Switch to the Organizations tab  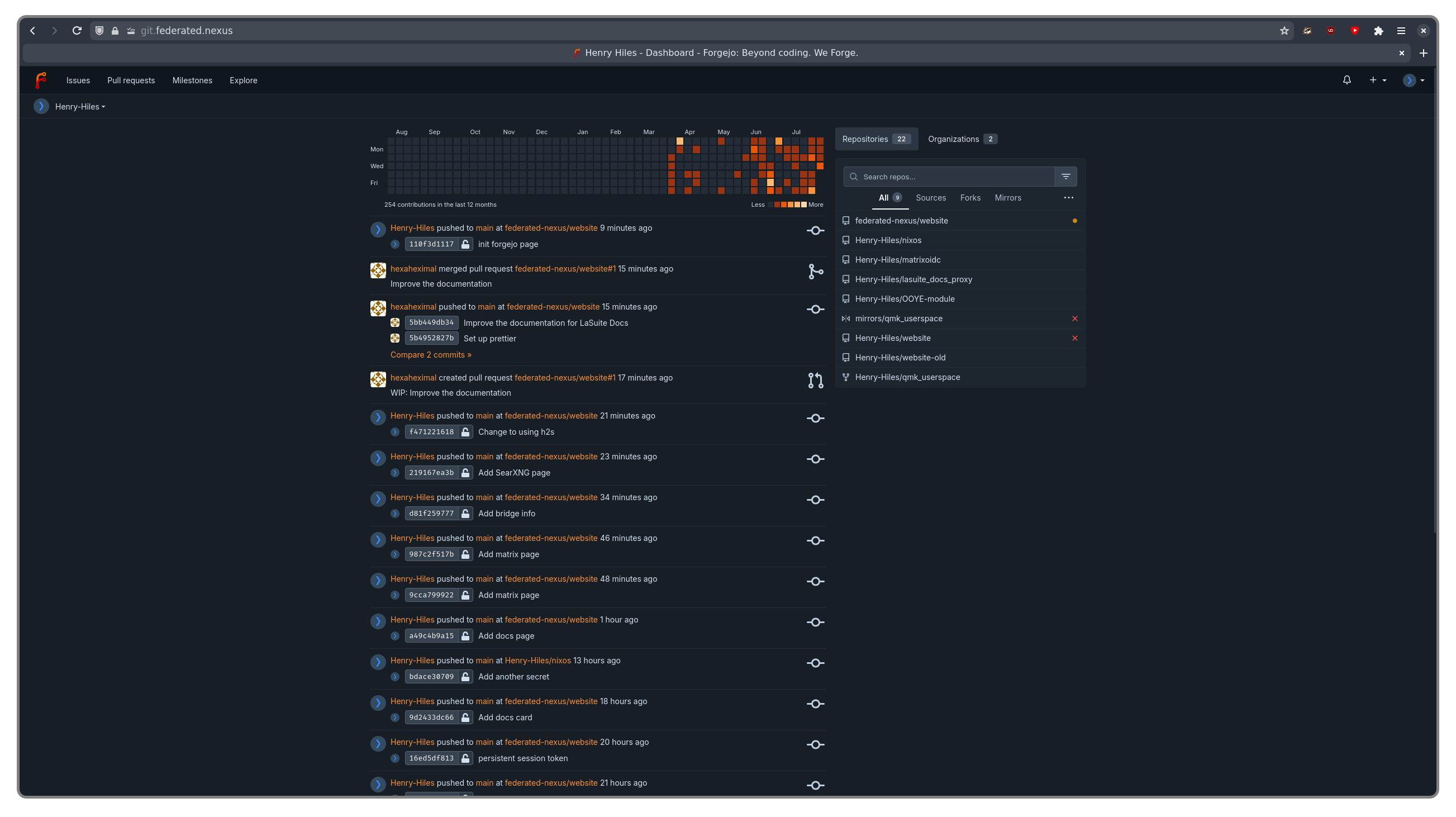pos(962,139)
